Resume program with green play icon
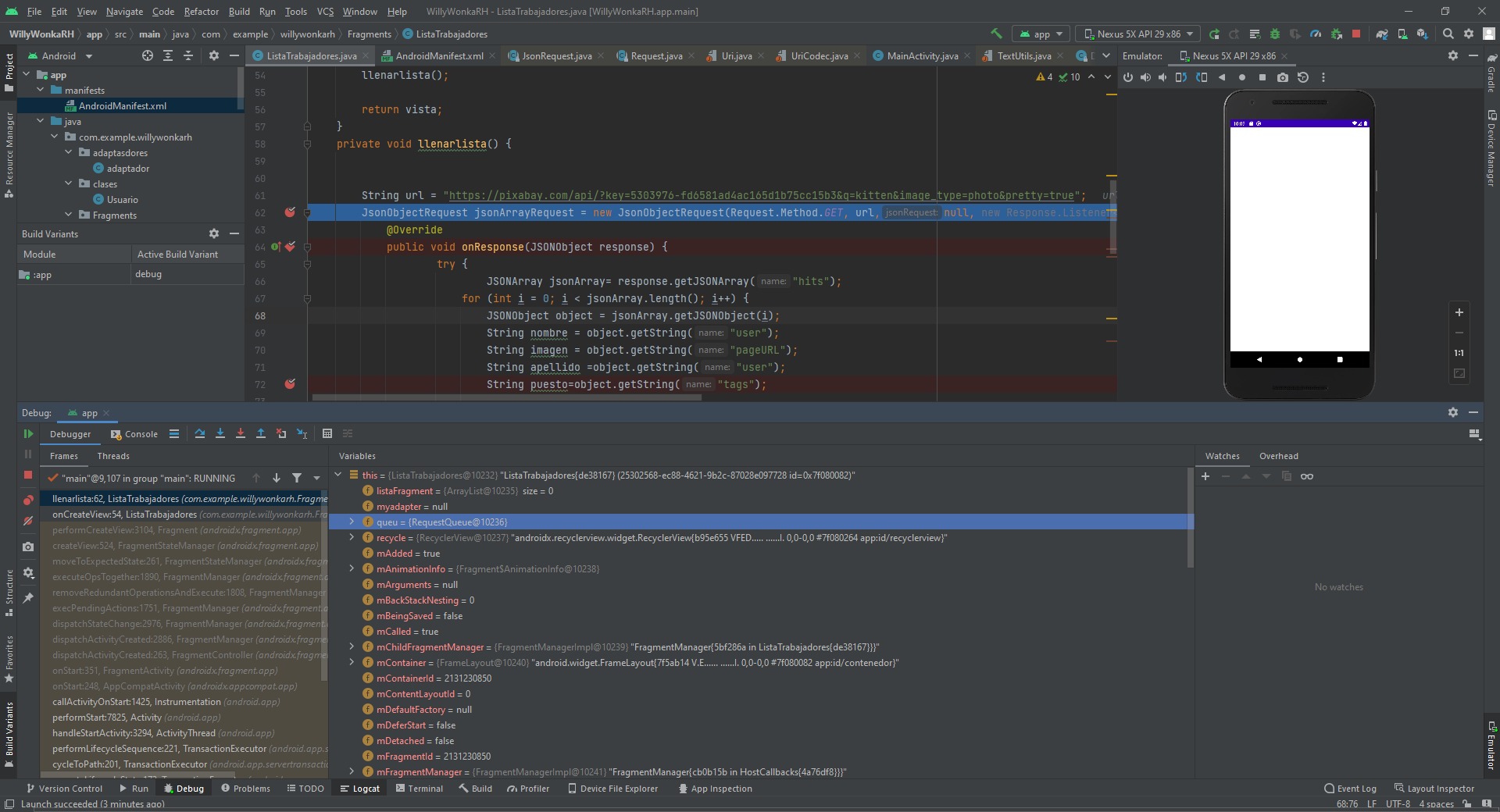 click(28, 434)
